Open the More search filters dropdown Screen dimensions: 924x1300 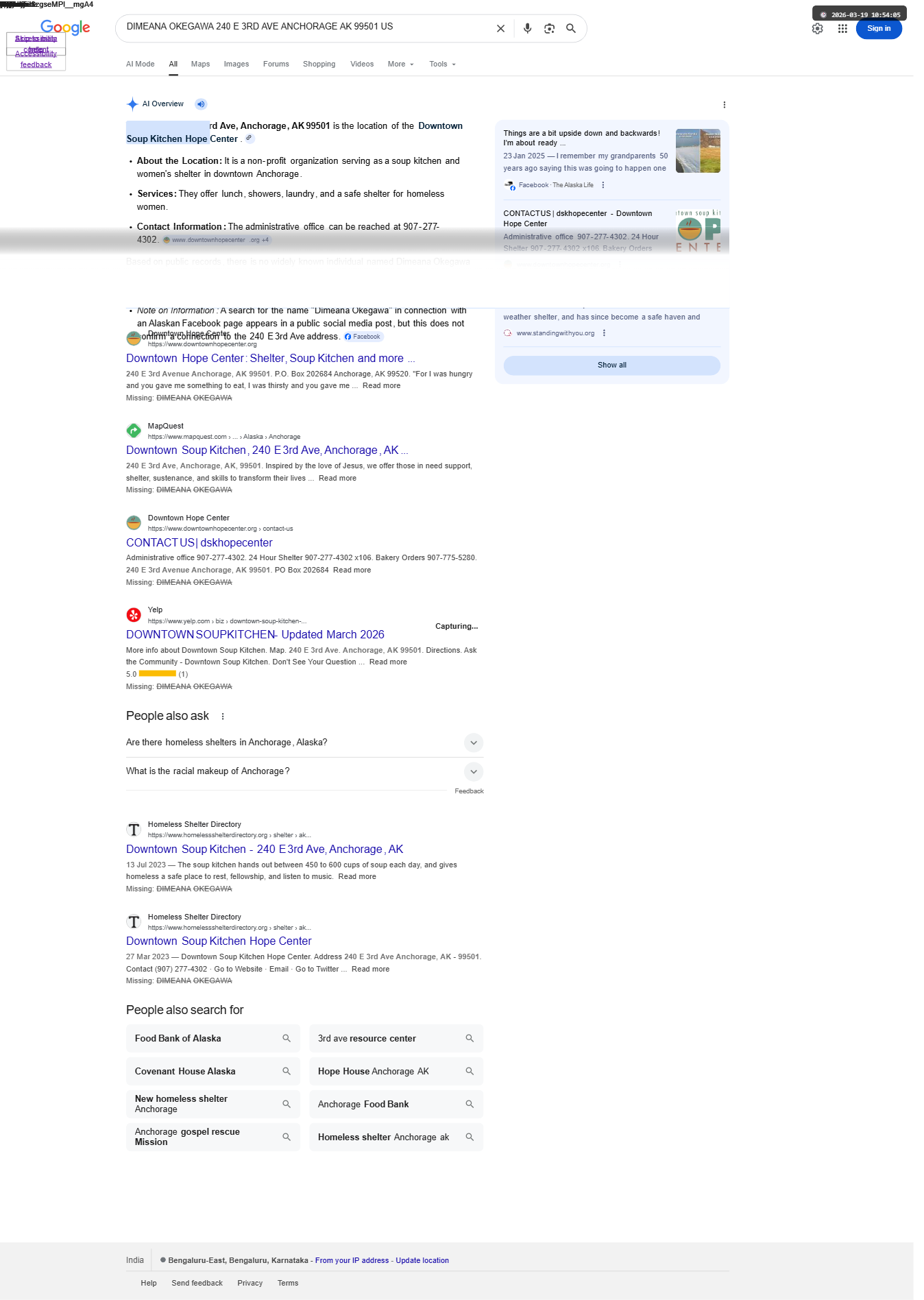point(401,64)
